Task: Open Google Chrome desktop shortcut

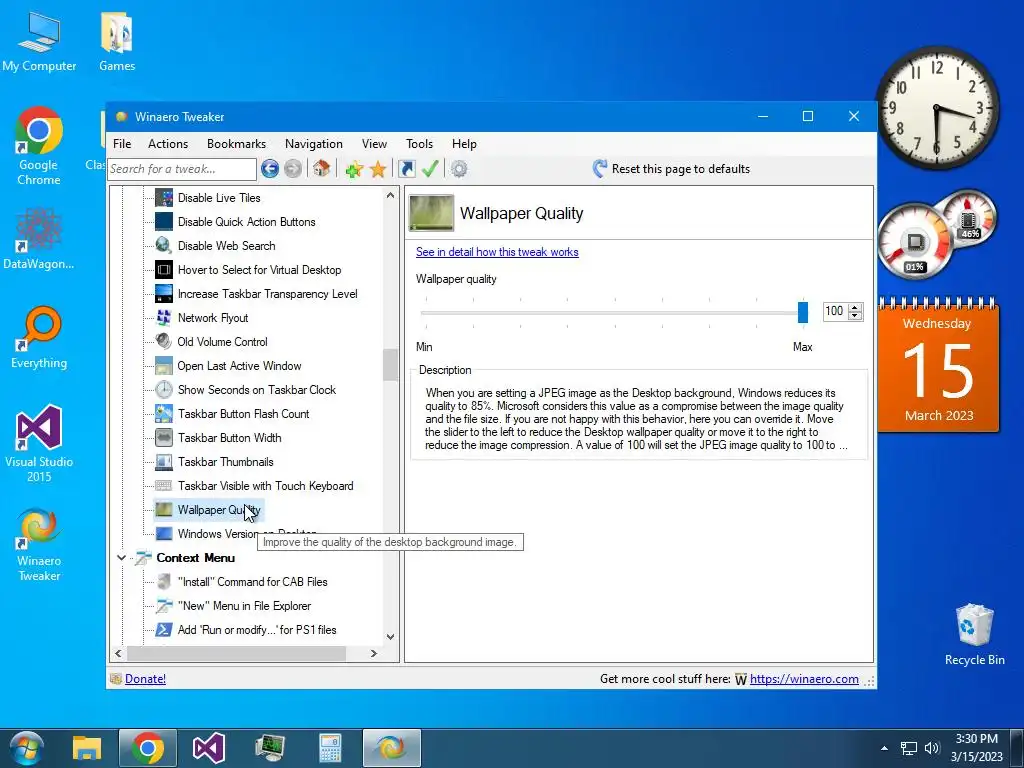Action: pyautogui.click(x=39, y=146)
